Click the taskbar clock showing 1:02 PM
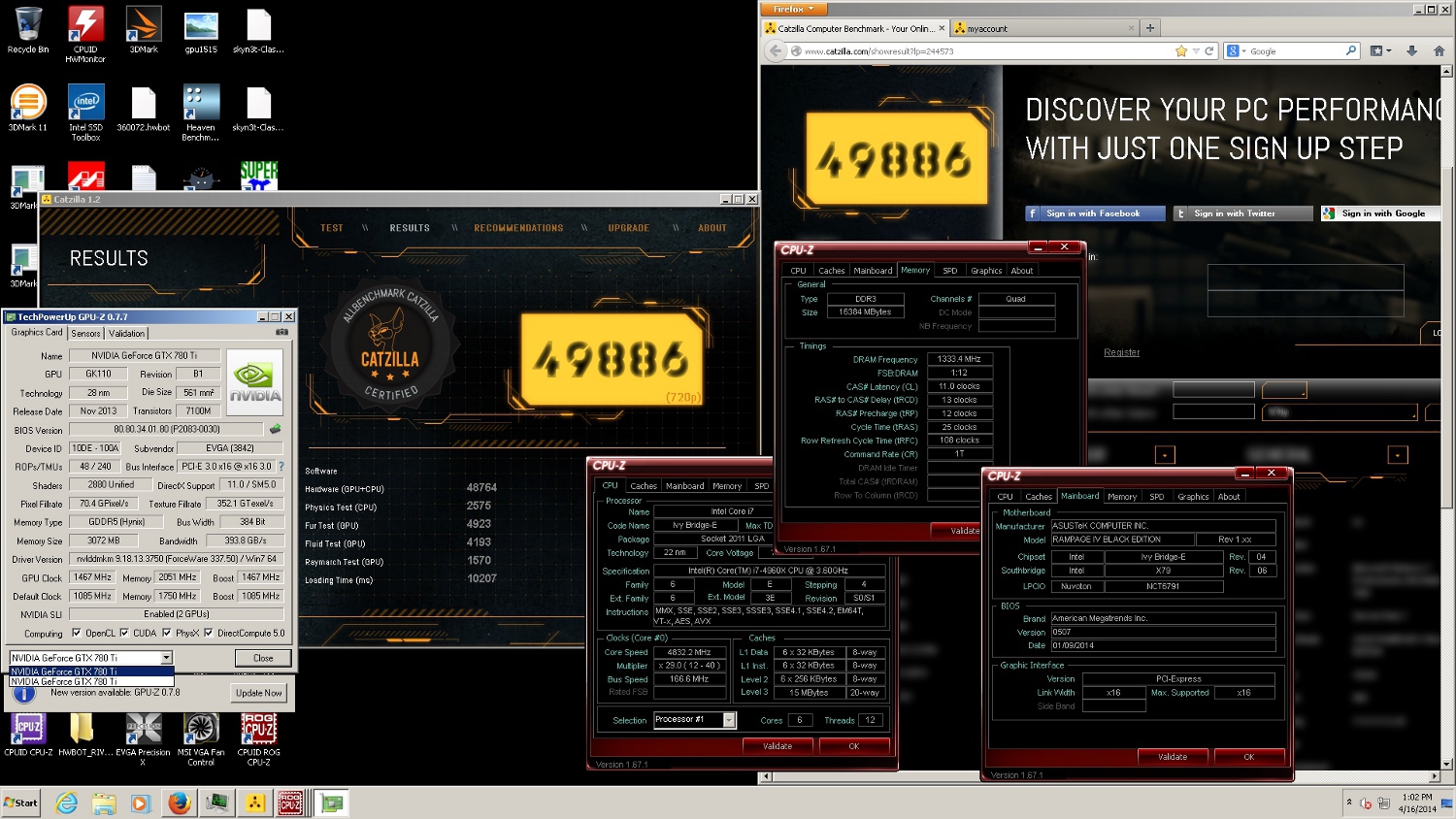Image resolution: width=1456 pixels, height=819 pixels. click(x=1417, y=803)
